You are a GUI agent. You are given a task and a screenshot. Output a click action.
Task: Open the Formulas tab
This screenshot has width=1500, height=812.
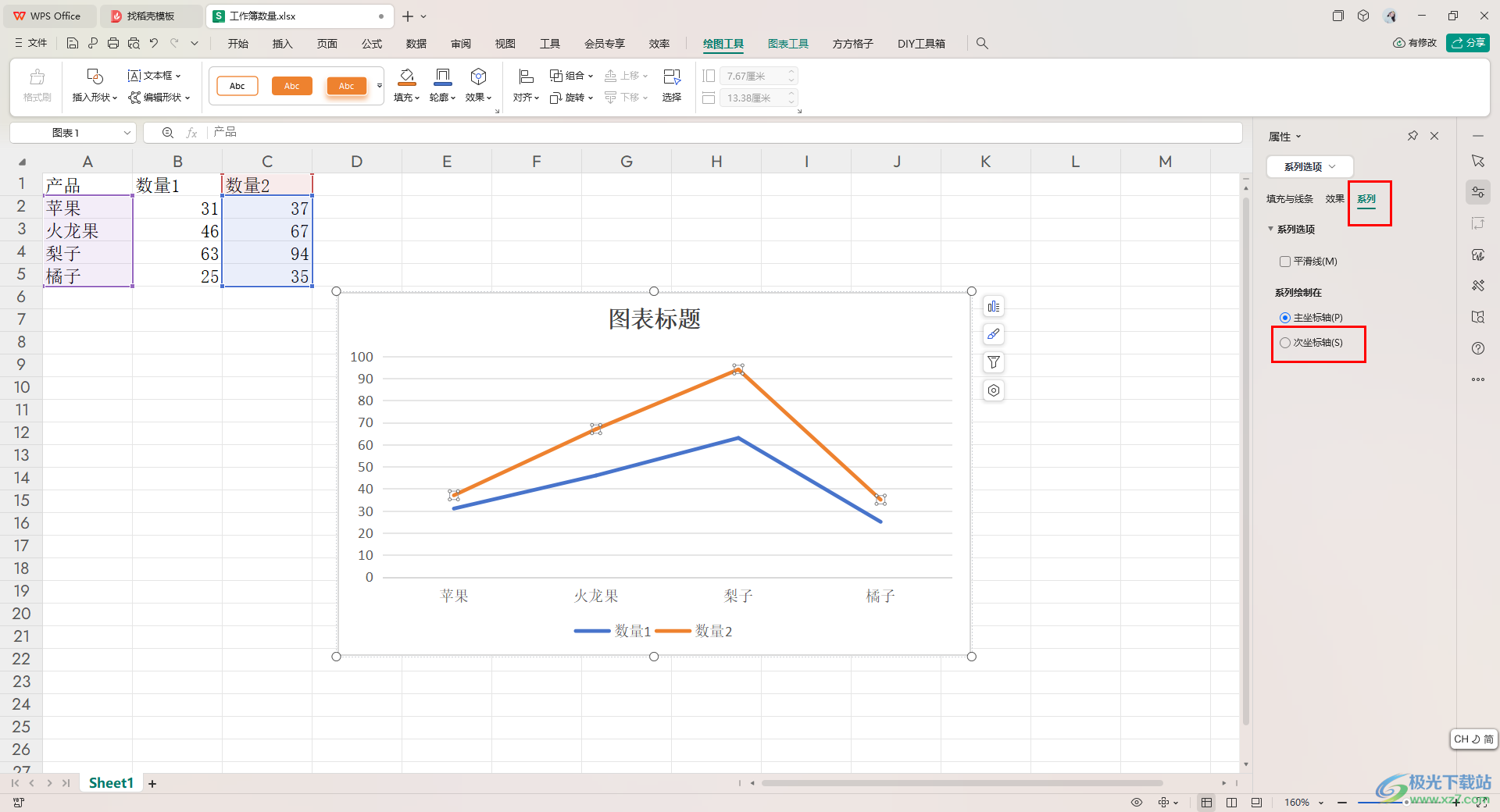[x=372, y=44]
